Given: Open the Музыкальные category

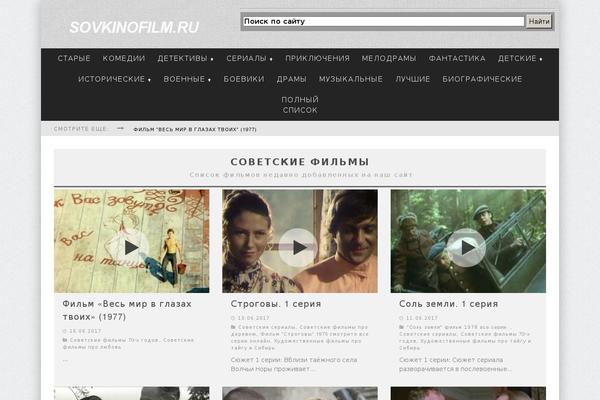Looking at the screenshot, I should [x=351, y=79].
